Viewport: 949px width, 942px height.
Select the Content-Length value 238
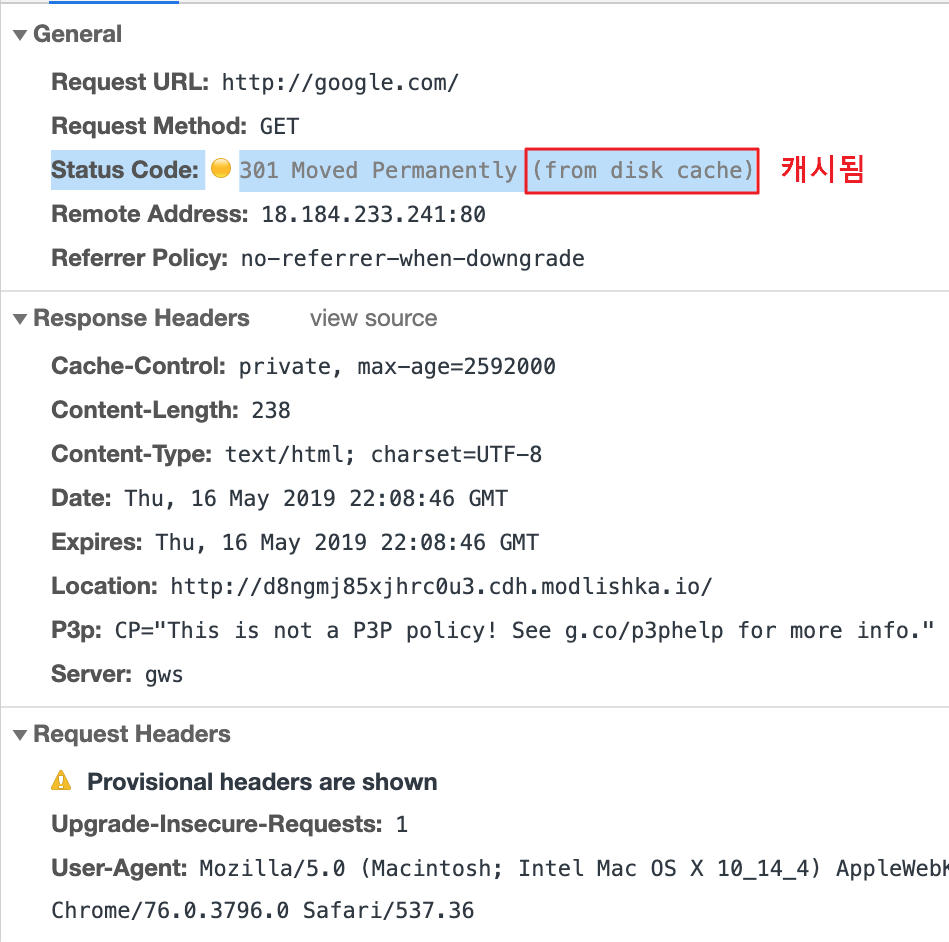(x=271, y=410)
